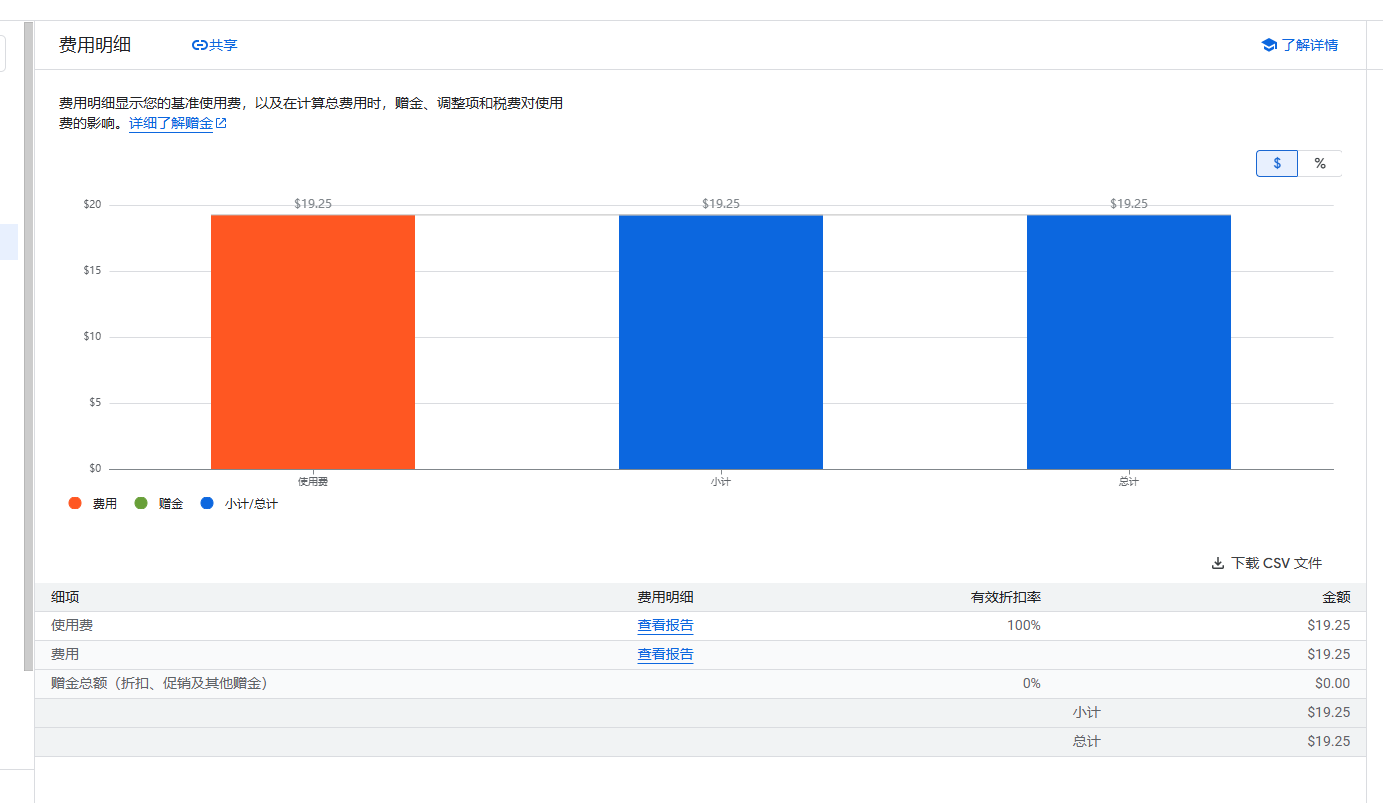Screen dimensions: 1383x803
Task: Click the 使用费 row label in the table
Action: tap(72, 625)
